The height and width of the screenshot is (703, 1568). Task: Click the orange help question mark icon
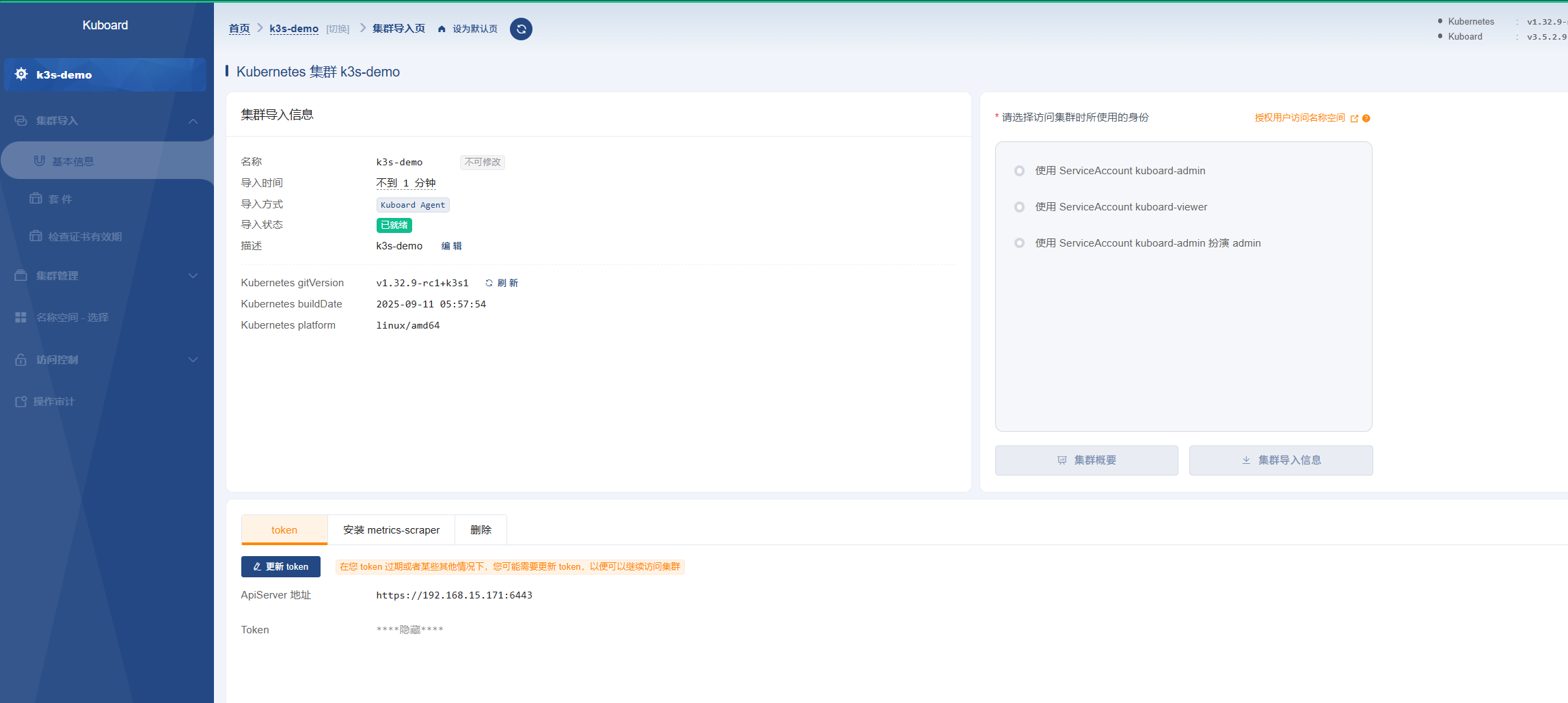pyautogui.click(x=1366, y=118)
